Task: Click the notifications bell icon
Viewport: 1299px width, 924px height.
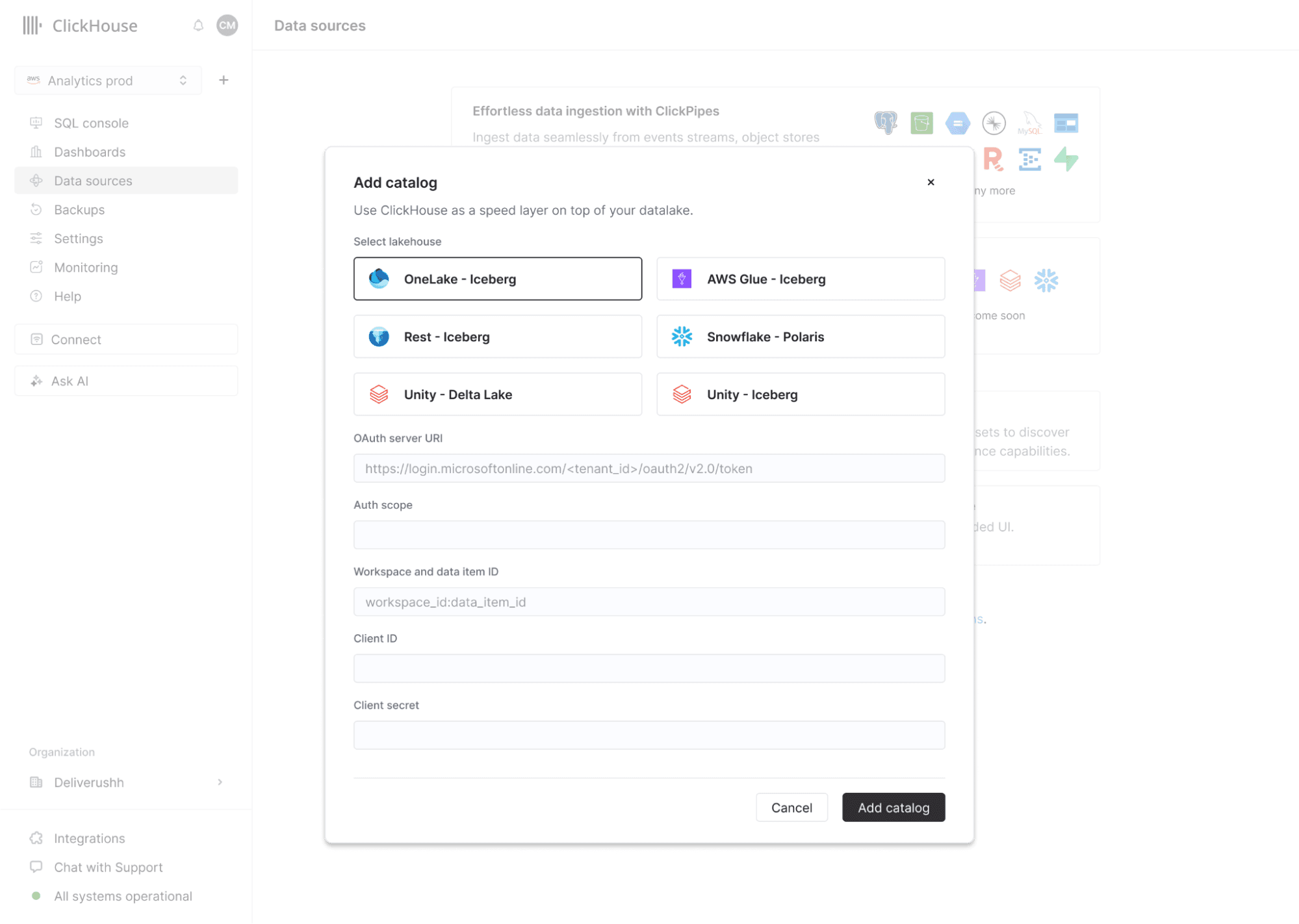Action: click(198, 25)
